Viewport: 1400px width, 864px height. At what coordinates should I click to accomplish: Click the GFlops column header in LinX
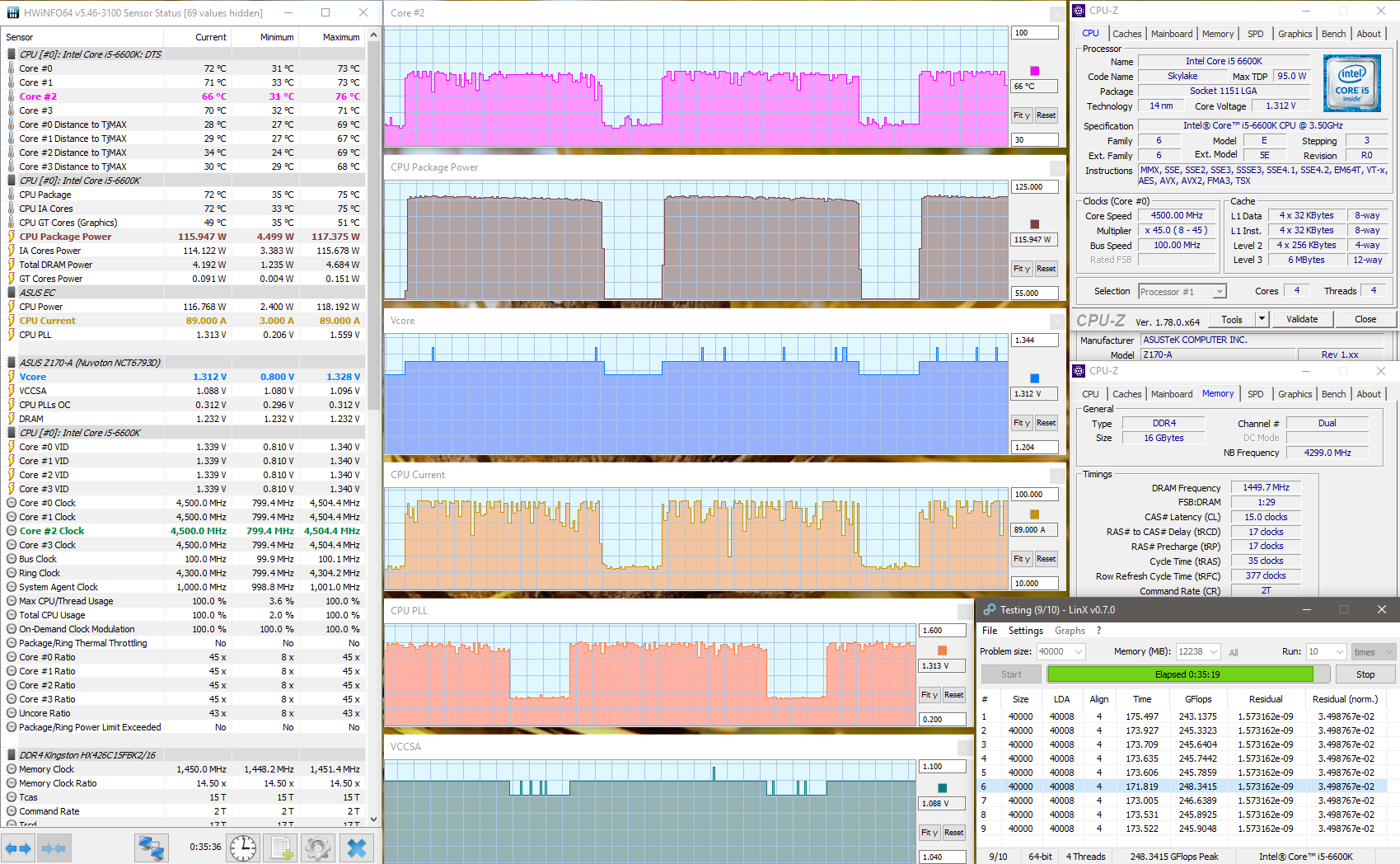pyautogui.click(x=1198, y=699)
